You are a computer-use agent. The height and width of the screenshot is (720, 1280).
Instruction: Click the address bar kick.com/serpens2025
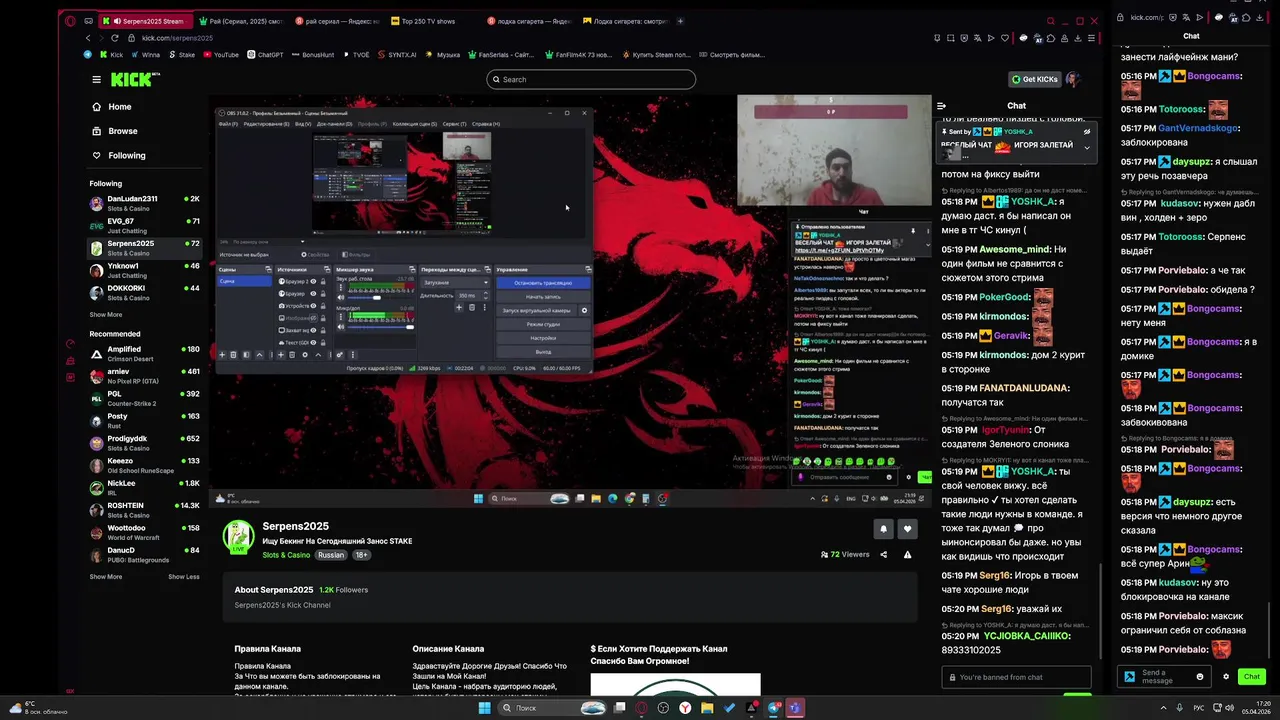pyautogui.click(x=177, y=38)
